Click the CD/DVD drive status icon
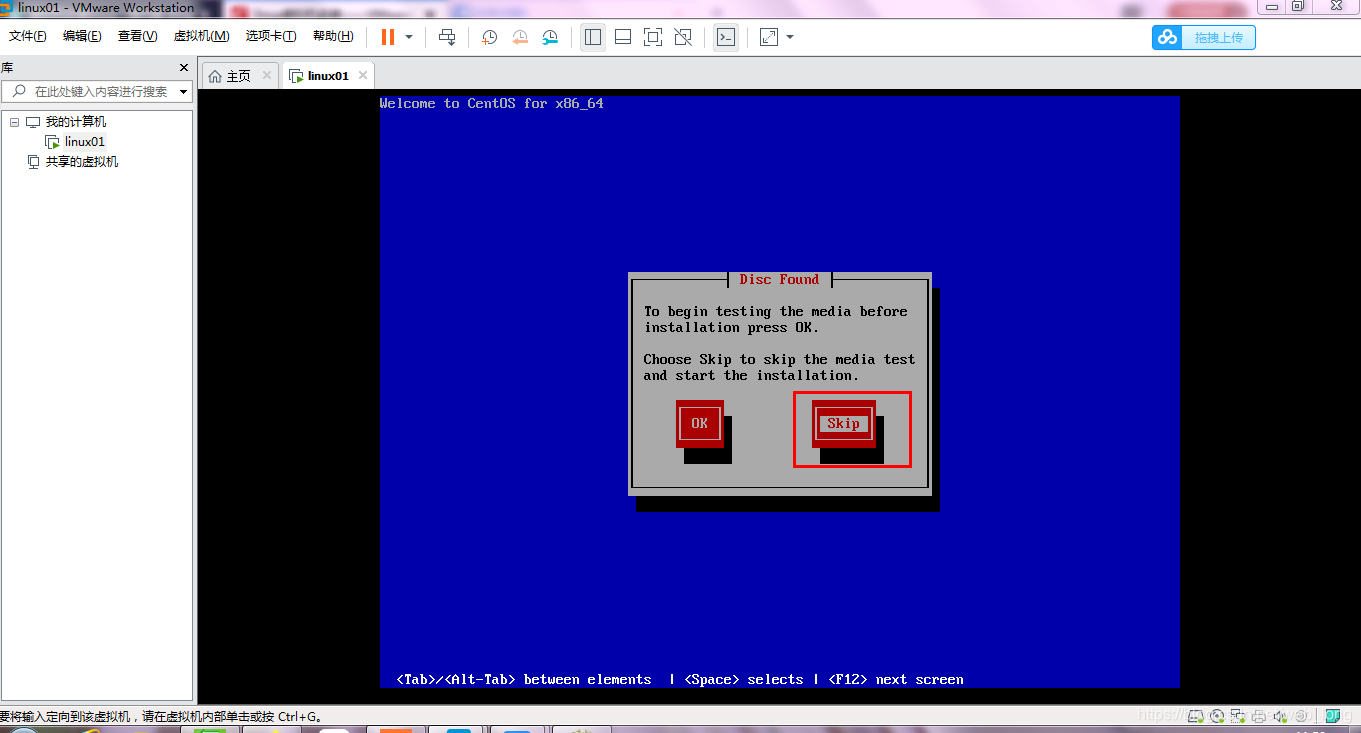1361x733 pixels. tap(1217, 716)
